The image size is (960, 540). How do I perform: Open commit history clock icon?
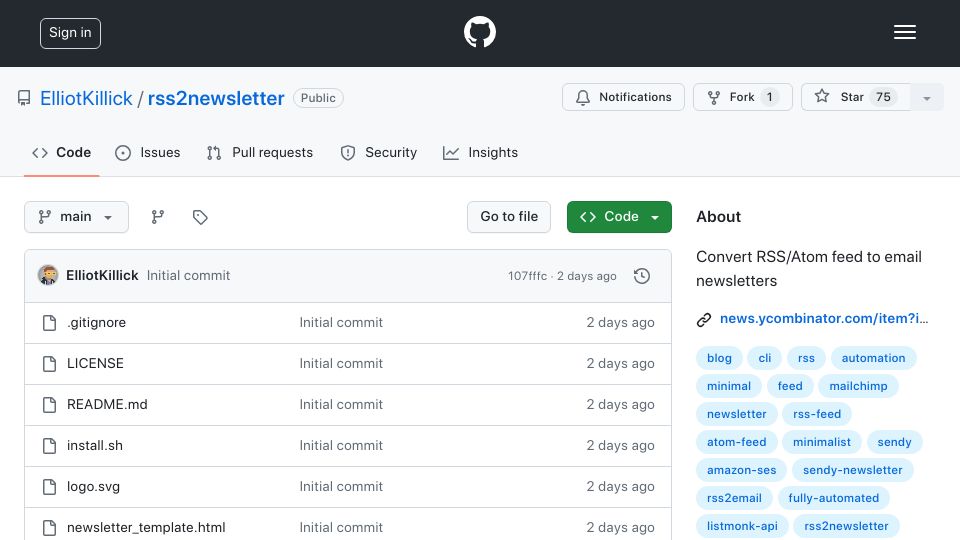[642, 276]
